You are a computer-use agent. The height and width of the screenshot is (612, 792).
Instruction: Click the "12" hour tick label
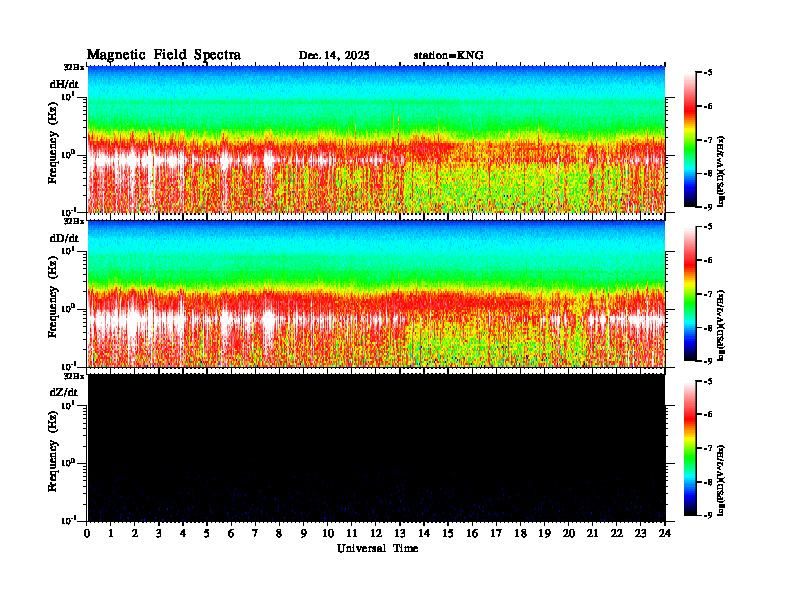pyautogui.click(x=376, y=533)
